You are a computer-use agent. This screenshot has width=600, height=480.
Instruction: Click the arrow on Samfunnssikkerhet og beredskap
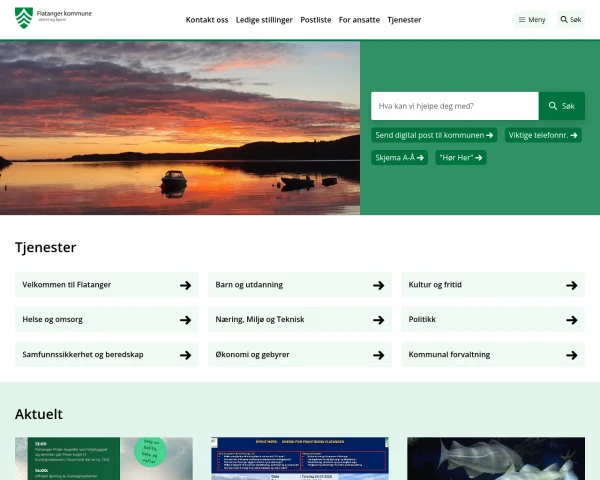click(x=186, y=355)
